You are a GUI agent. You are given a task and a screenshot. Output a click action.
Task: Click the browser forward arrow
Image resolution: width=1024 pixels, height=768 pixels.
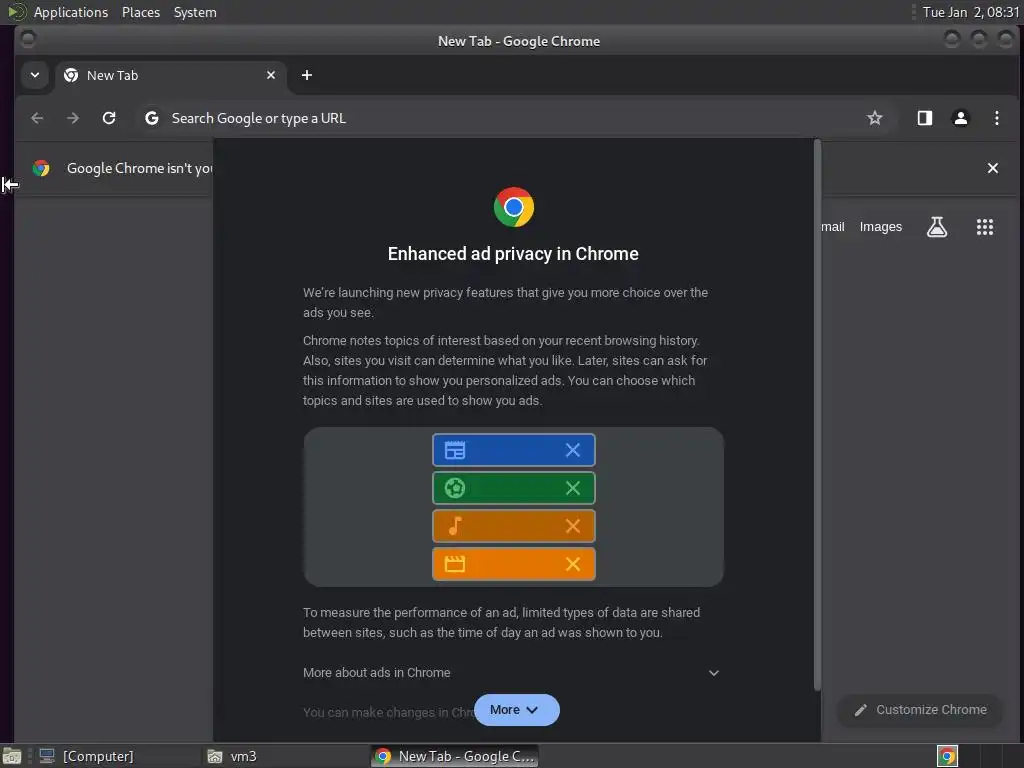(73, 118)
